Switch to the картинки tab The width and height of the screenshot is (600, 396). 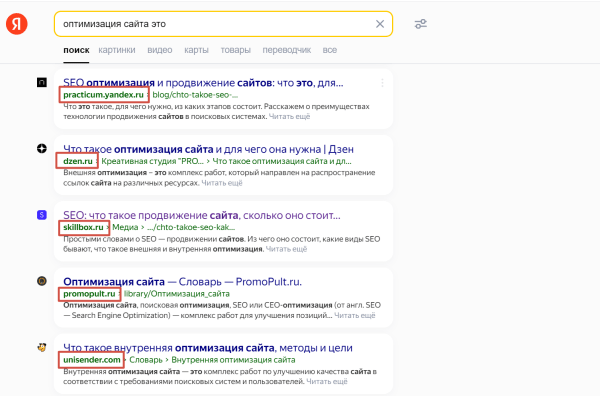(x=117, y=50)
